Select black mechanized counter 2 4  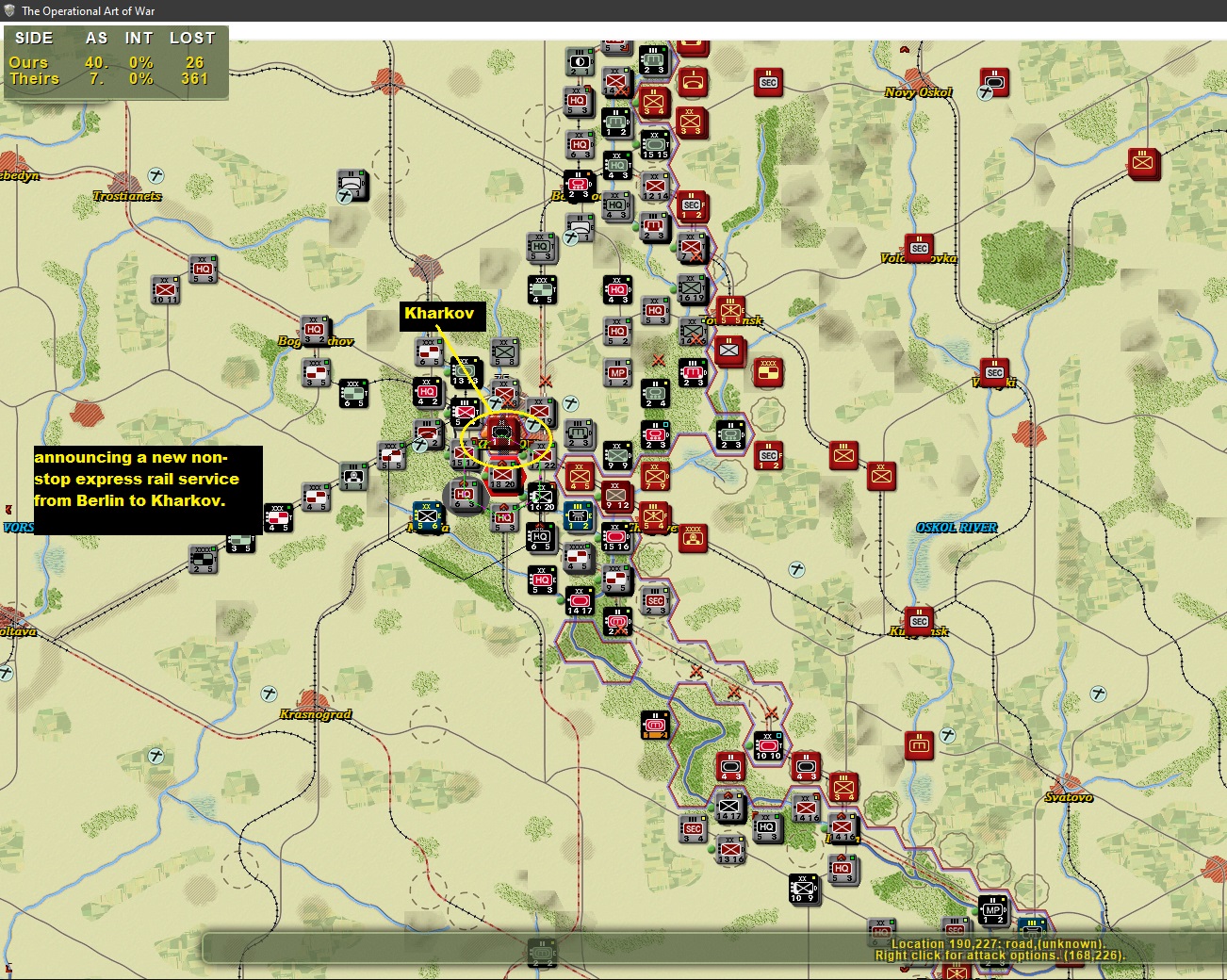(x=655, y=393)
